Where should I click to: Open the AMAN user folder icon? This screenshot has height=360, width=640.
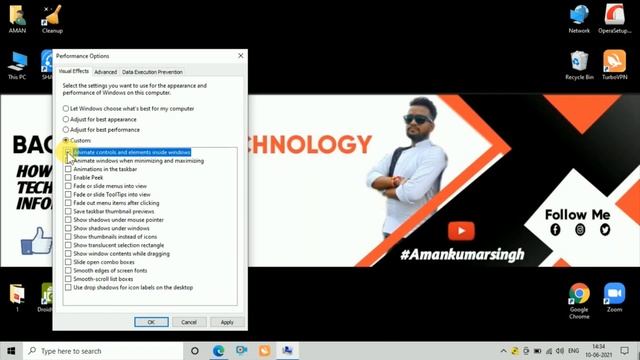18,19
